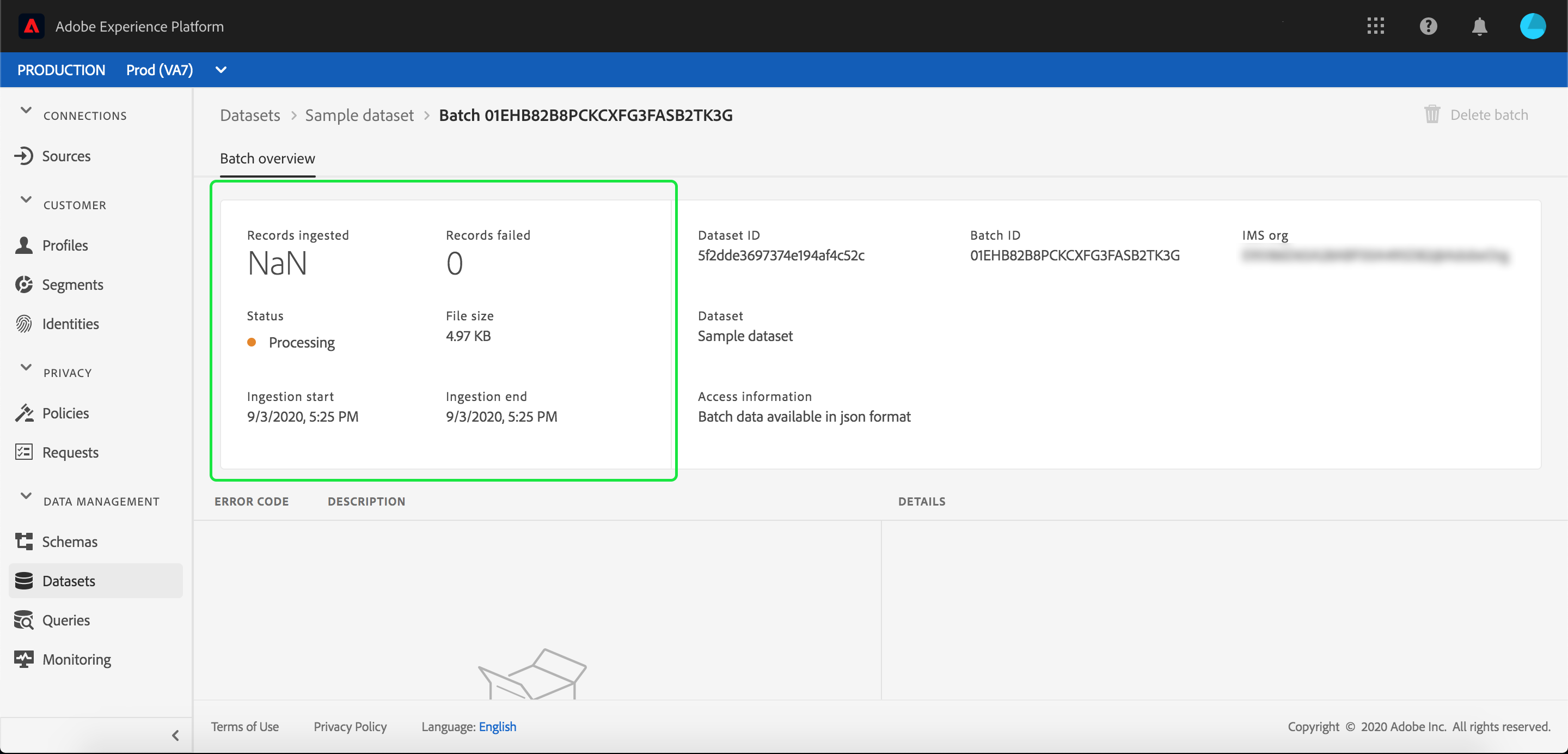Collapse the Data Management section
The height and width of the screenshot is (754, 1568).
[26, 496]
